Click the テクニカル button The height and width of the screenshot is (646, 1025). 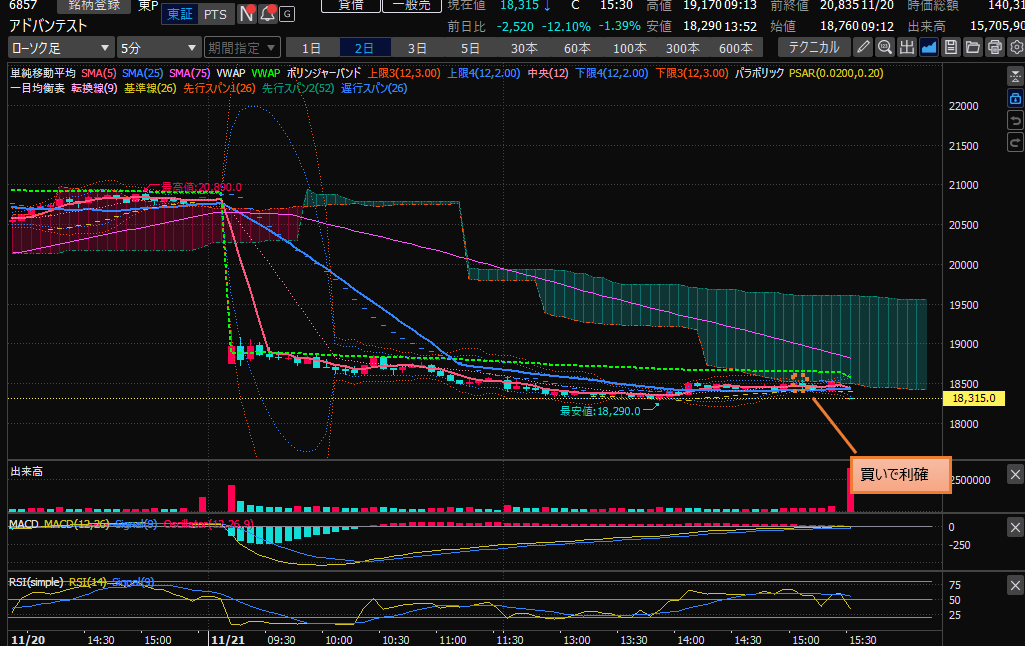tap(814, 47)
